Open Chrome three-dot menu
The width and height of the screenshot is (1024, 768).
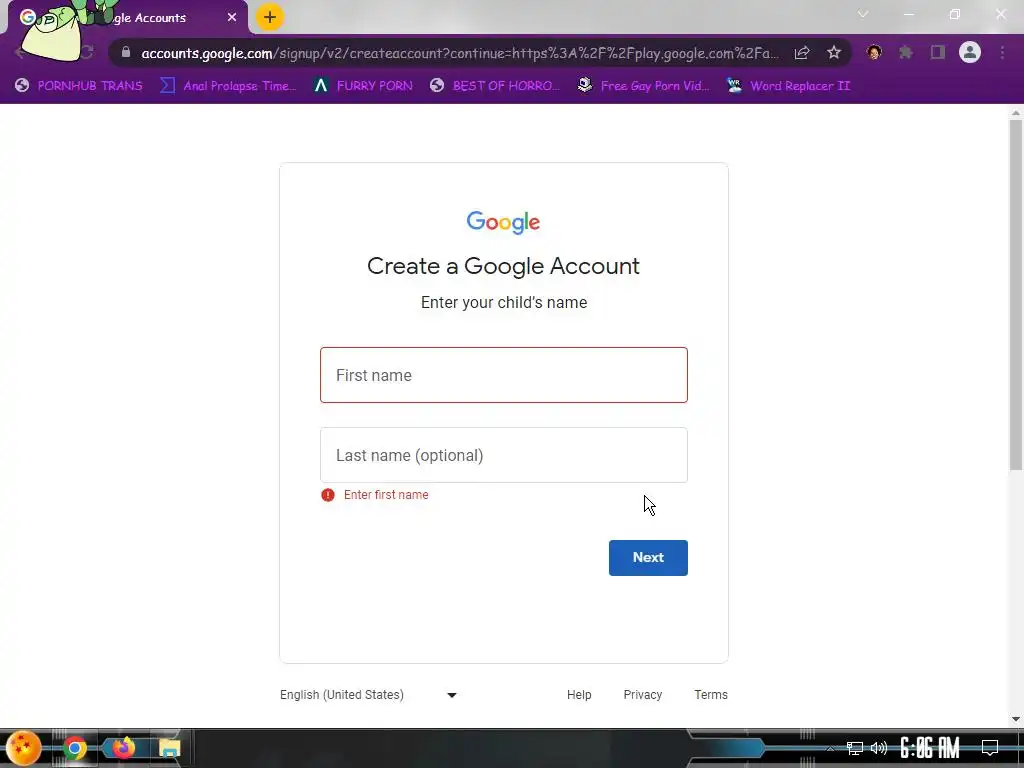point(1002,52)
